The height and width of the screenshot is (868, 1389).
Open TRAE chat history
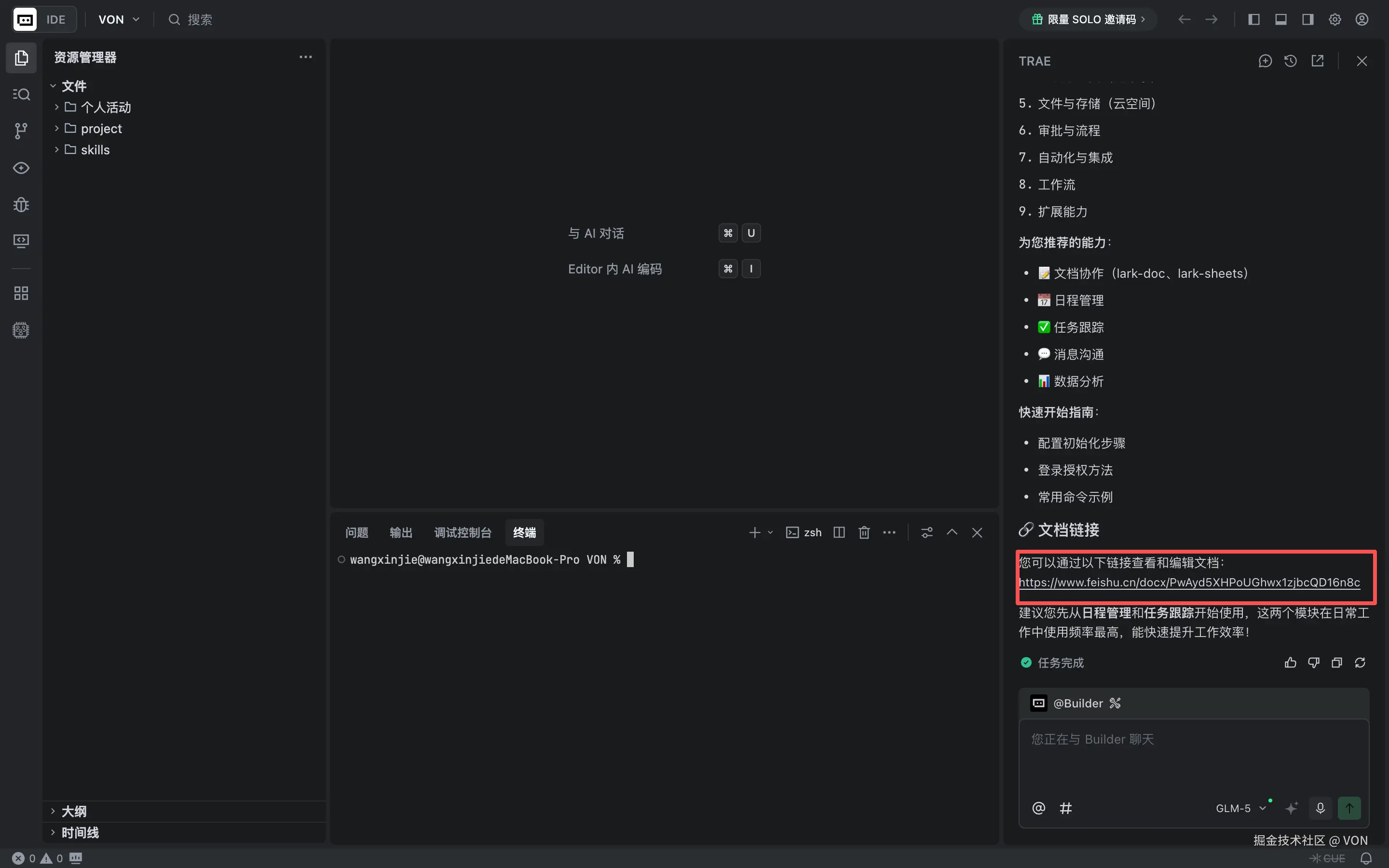tap(1290, 61)
